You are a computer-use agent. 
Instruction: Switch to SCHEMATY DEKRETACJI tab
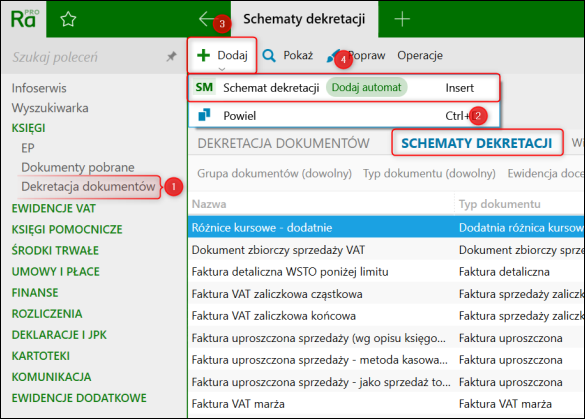(476, 143)
